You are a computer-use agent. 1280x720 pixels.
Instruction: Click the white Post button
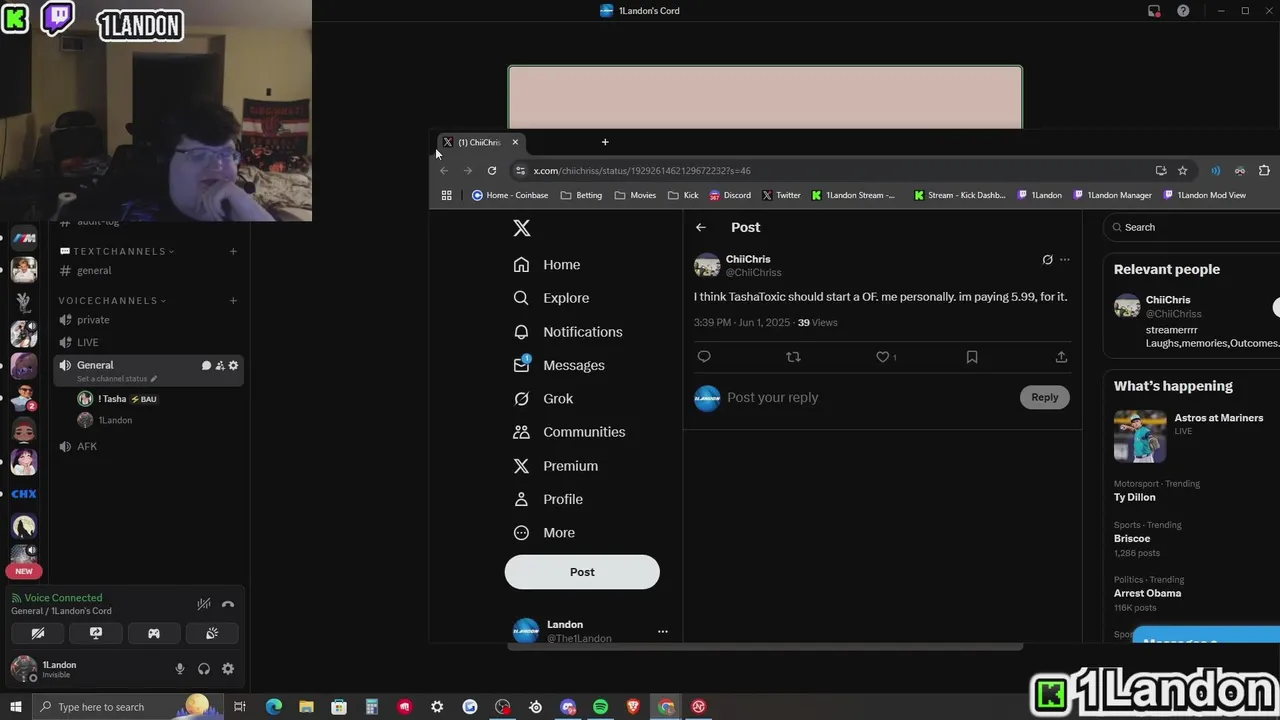tap(582, 572)
